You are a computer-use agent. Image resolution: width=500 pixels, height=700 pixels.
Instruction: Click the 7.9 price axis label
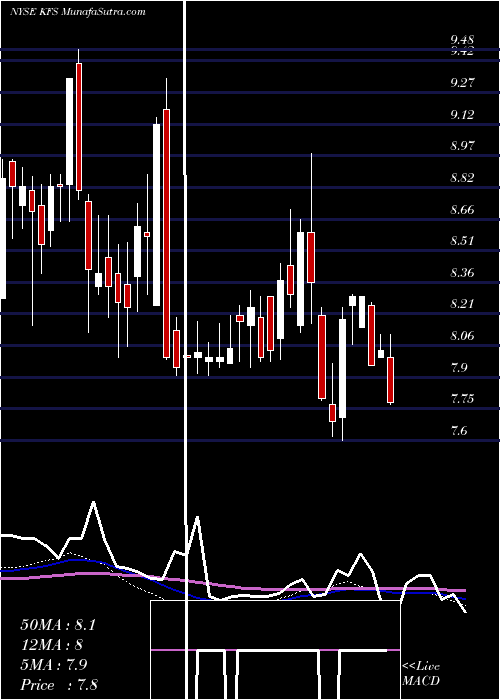click(x=458, y=367)
